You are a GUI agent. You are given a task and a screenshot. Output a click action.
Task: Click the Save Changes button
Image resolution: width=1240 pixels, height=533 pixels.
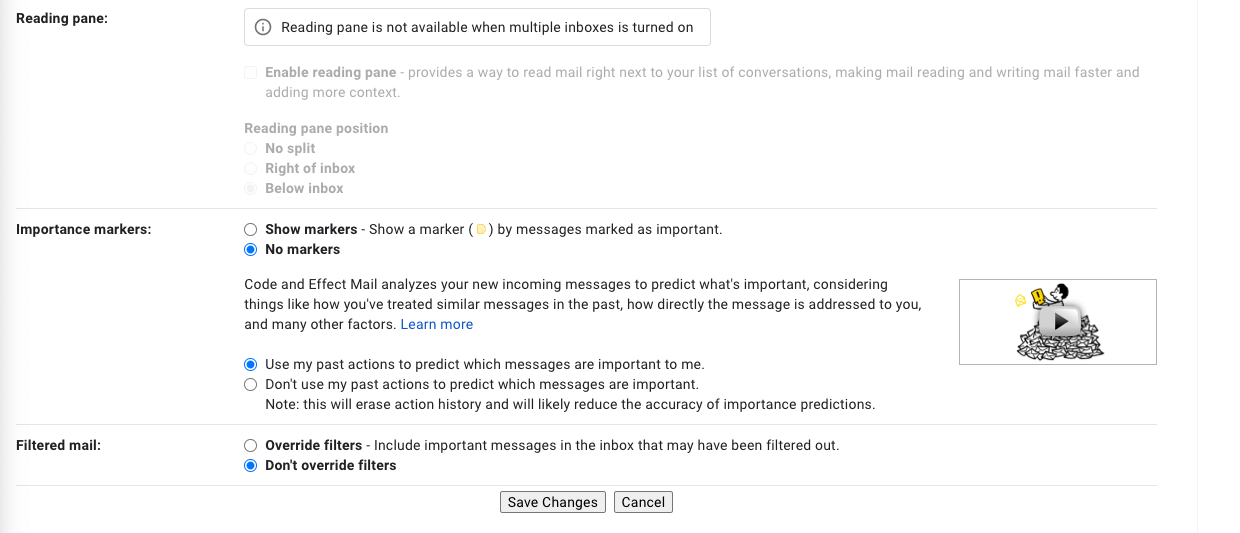[553, 502]
